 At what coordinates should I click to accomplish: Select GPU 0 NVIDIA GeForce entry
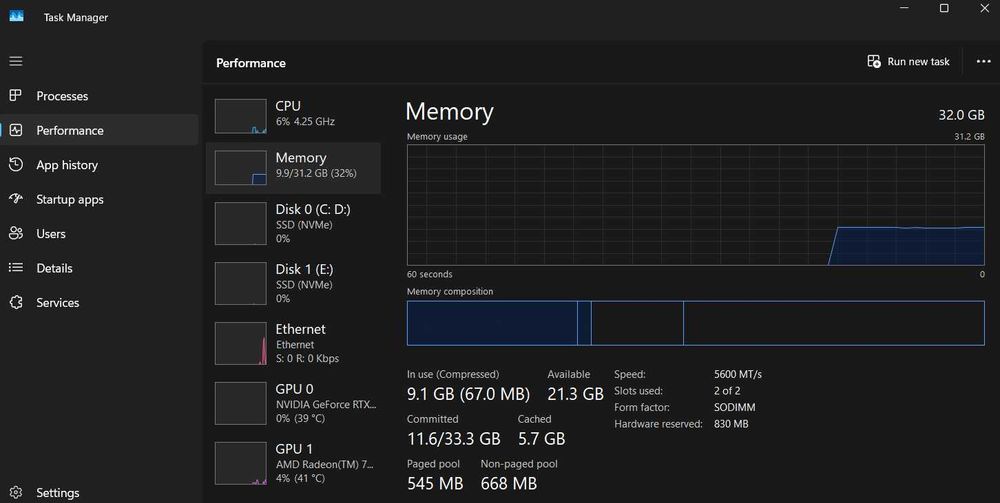click(295, 403)
